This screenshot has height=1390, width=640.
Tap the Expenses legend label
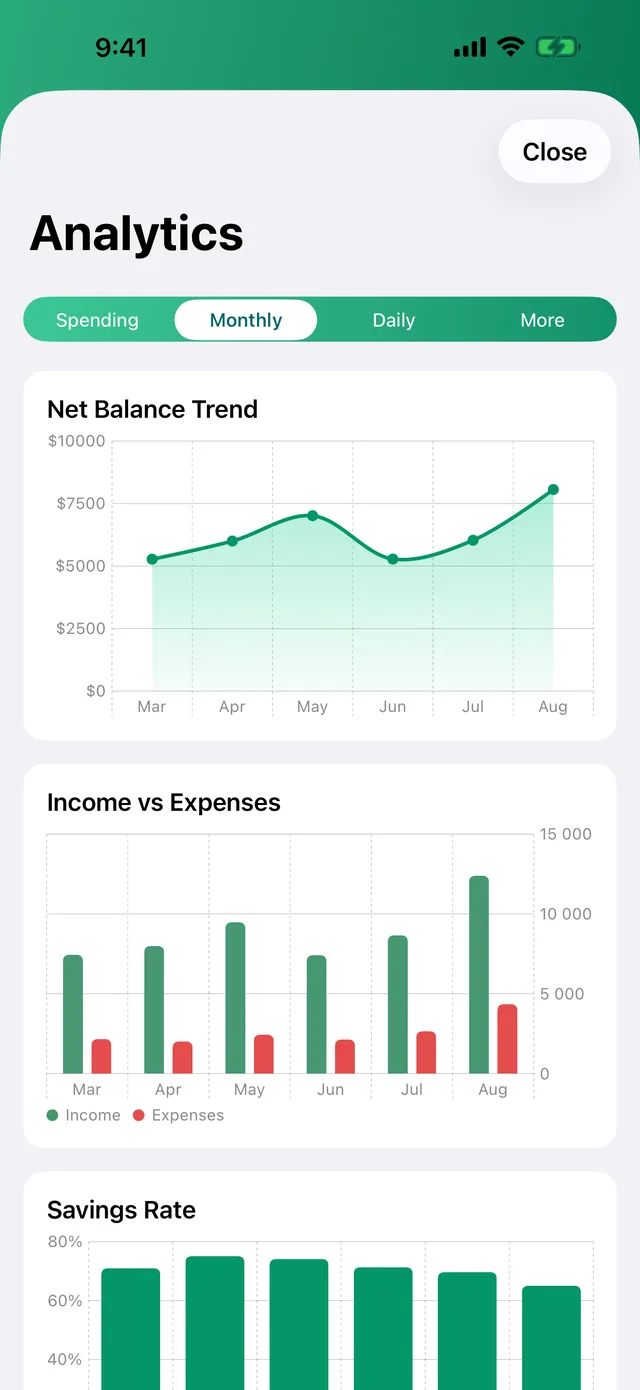pos(188,1115)
